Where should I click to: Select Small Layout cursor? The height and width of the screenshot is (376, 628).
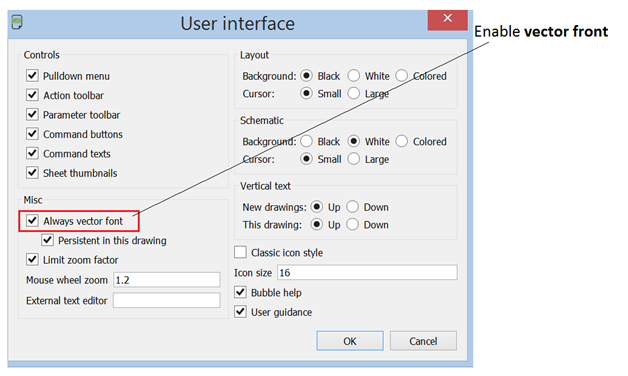pyautogui.click(x=306, y=93)
